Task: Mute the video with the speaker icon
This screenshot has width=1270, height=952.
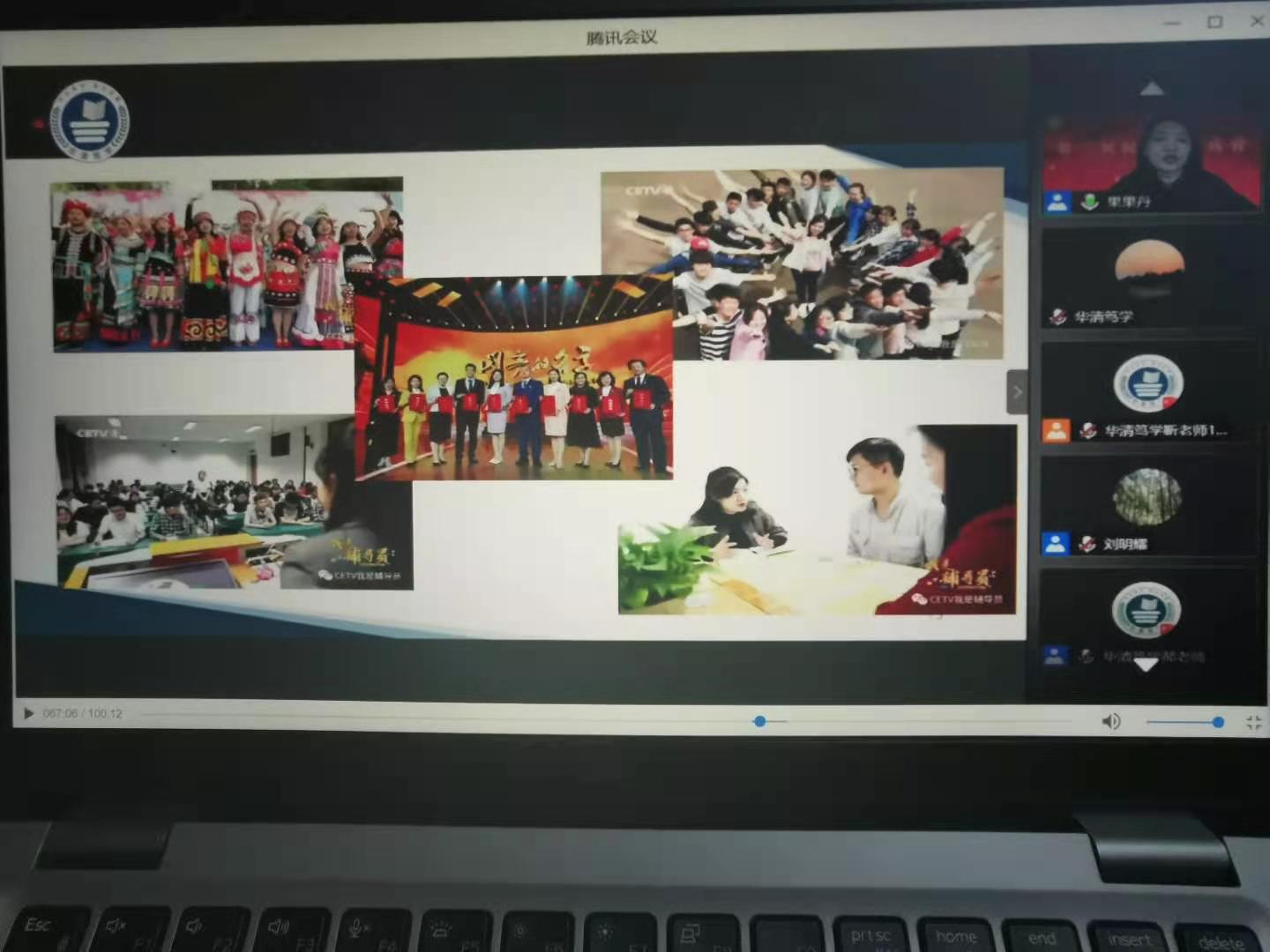Action: pyautogui.click(x=1111, y=722)
